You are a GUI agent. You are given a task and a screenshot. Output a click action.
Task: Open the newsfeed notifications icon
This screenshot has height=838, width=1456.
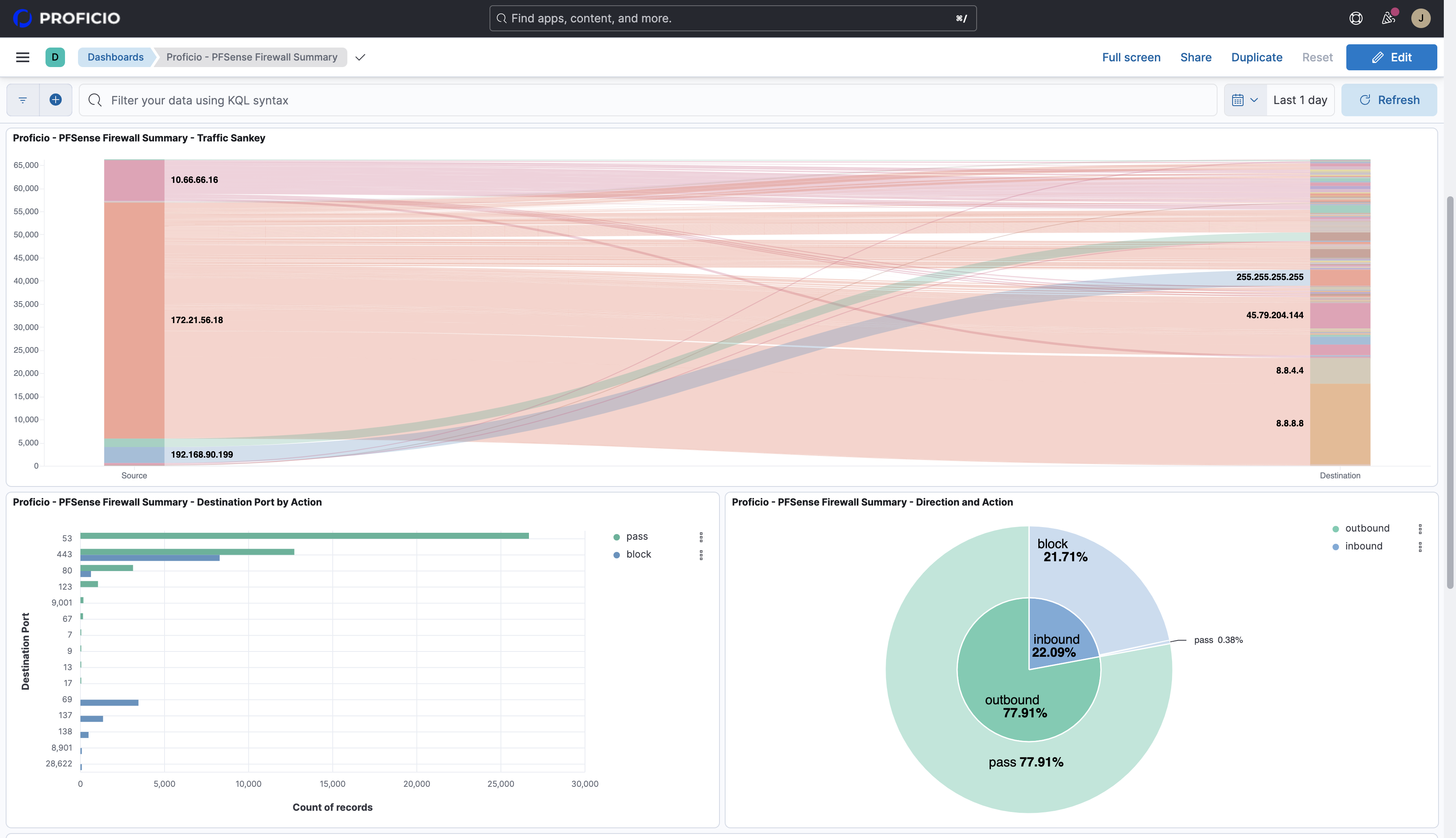coord(1388,18)
